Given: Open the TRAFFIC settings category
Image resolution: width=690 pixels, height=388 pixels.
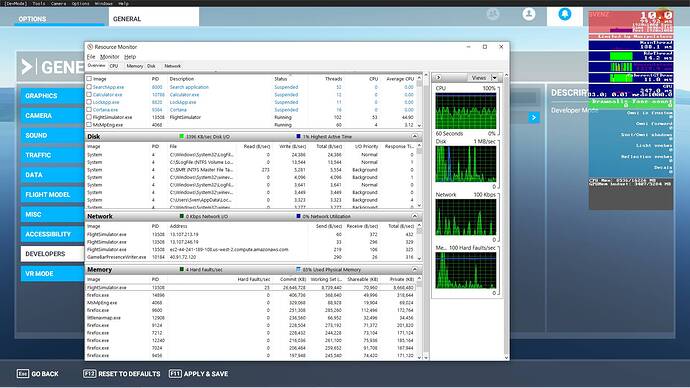Looking at the screenshot, I should pos(52,155).
